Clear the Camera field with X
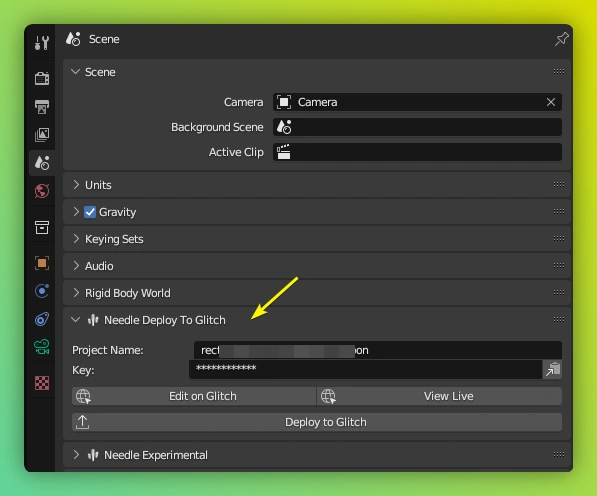The image size is (597, 496). pos(551,102)
